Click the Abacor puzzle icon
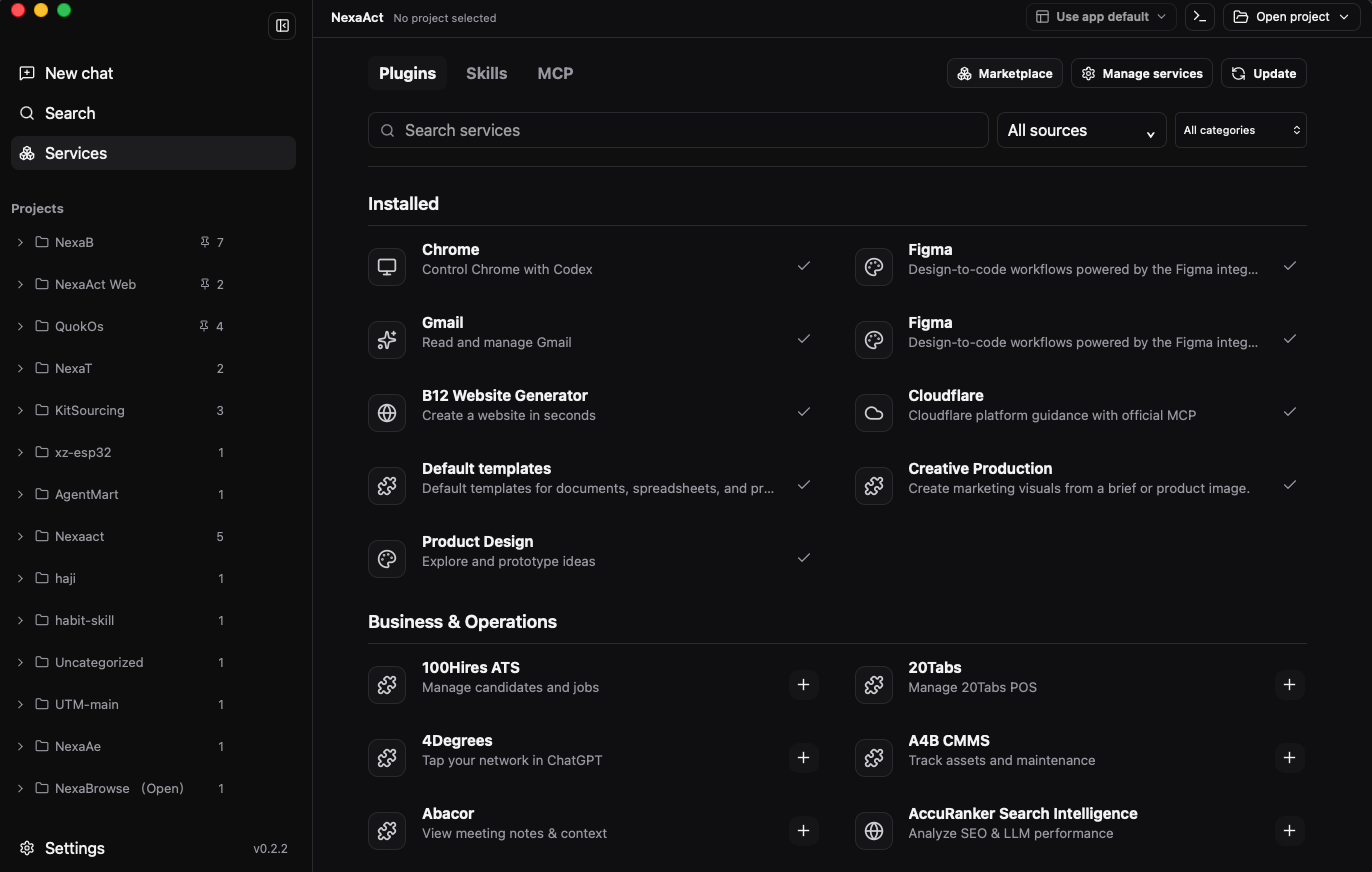 click(x=387, y=831)
